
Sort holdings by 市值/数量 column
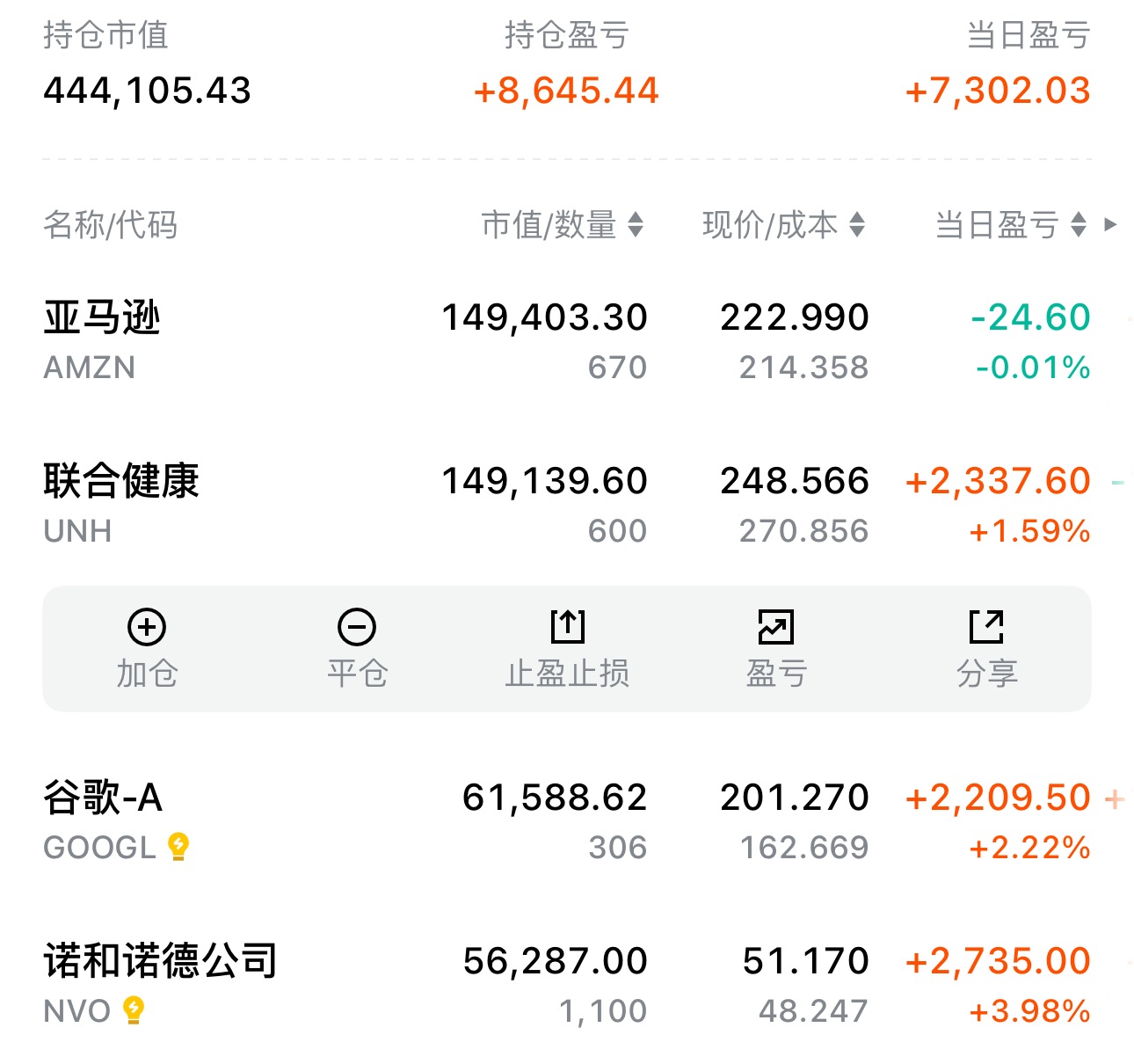[x=563, y=225]
